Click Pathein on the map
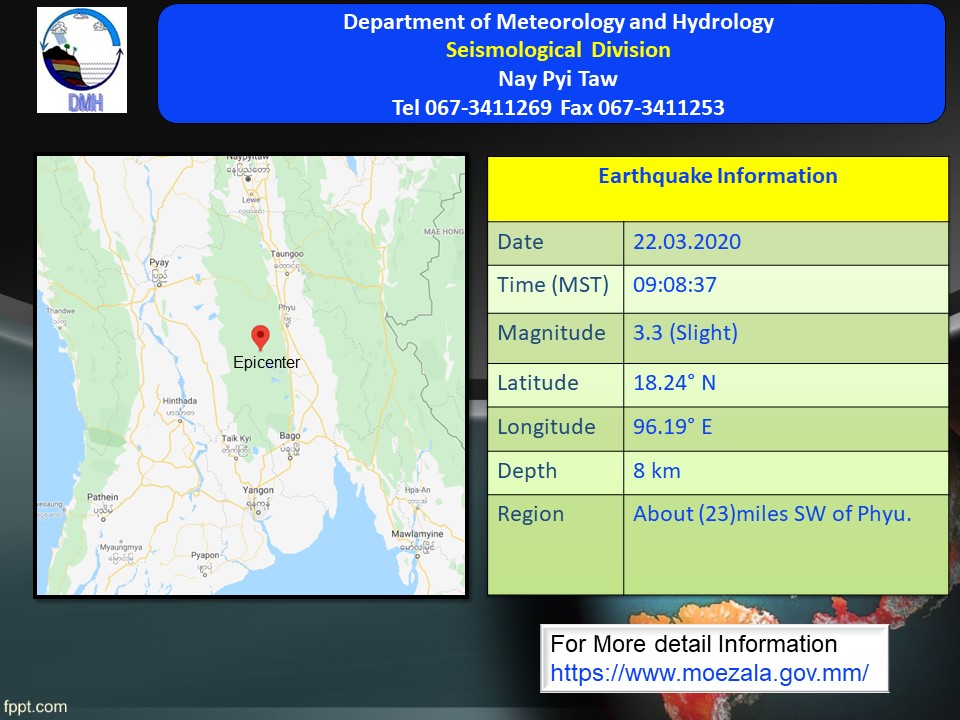Viewport: 960px width, 720px height. tap(102, 497)
